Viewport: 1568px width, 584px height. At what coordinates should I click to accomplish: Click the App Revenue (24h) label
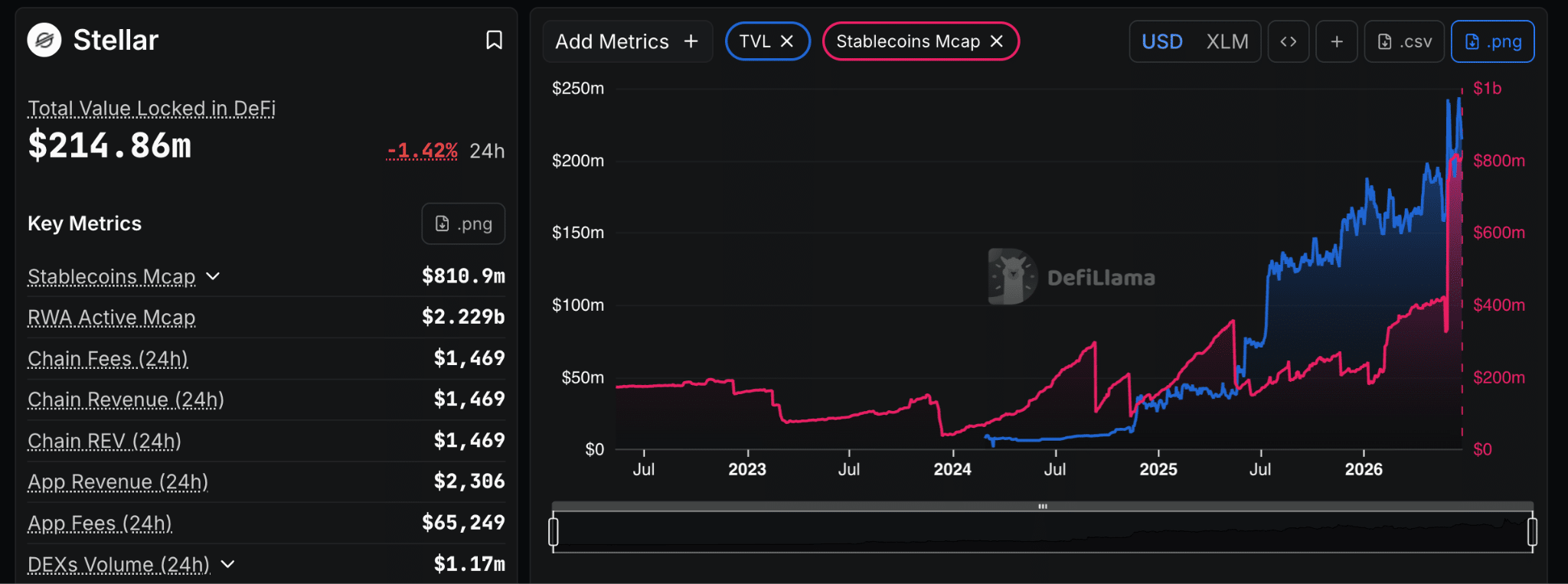point(118,482)
